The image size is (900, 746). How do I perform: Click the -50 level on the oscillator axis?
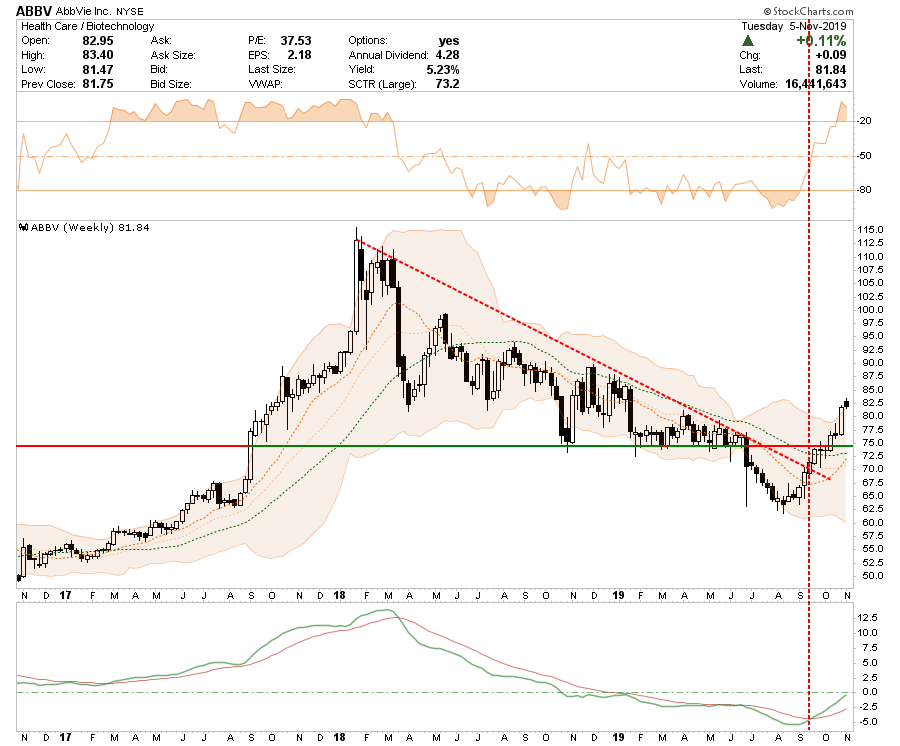(864, 156)
